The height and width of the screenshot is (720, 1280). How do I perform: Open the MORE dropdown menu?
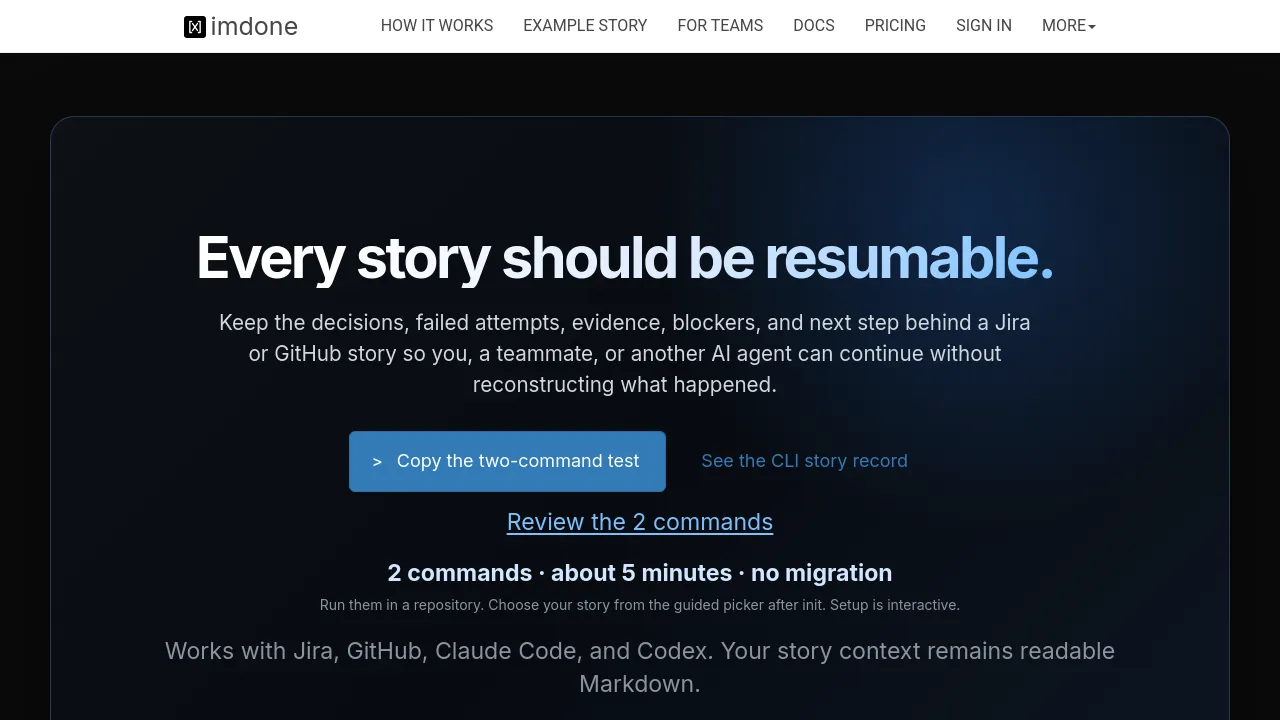click(1069, 26)
